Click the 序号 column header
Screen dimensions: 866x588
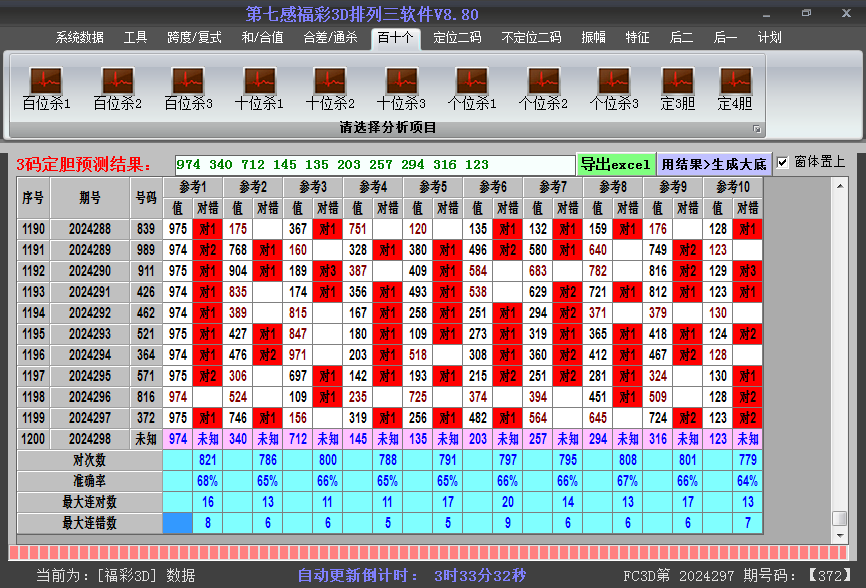33,198
